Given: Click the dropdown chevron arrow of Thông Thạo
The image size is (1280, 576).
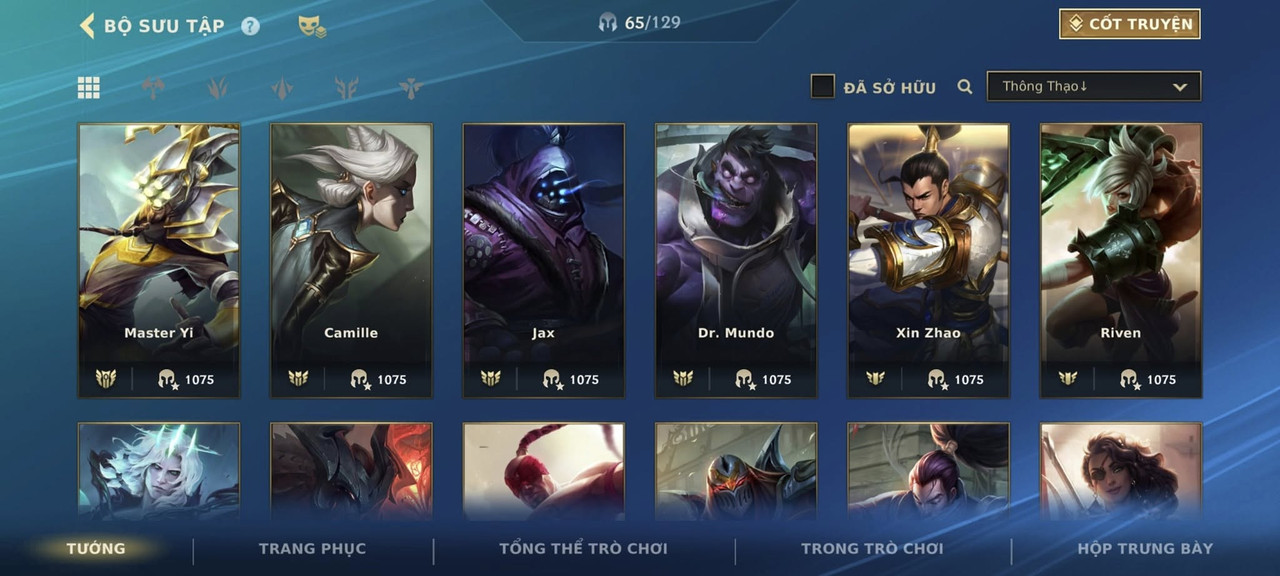Looking at the screenshot, I should click(1180, 87).
